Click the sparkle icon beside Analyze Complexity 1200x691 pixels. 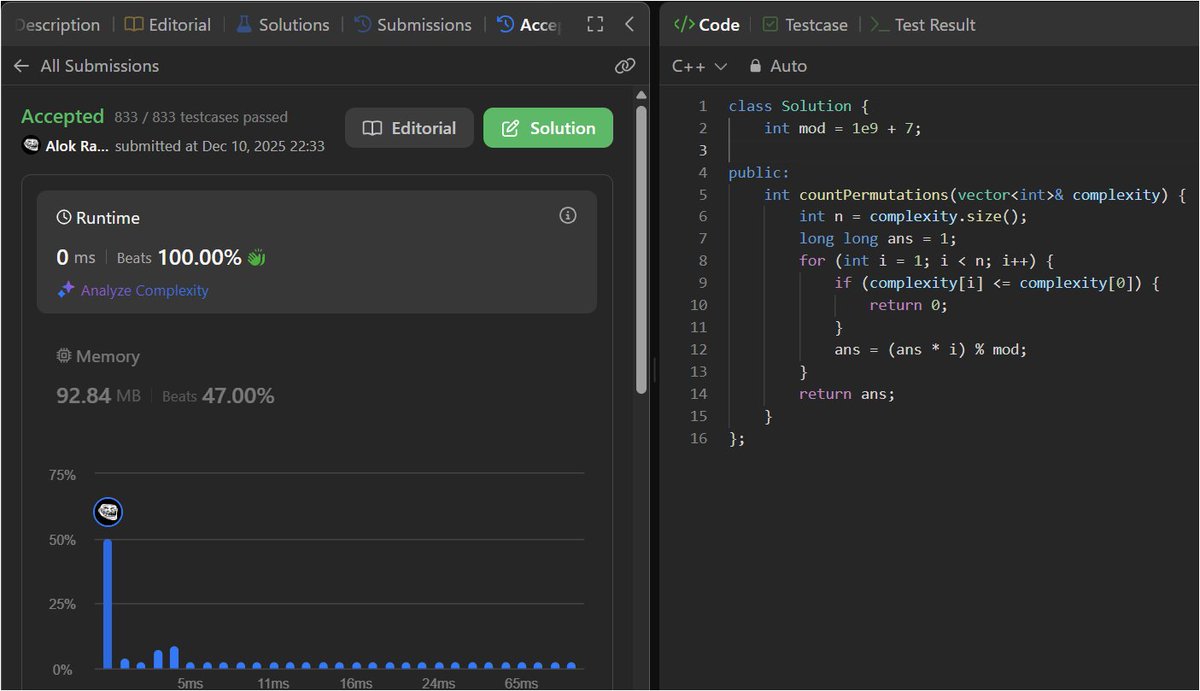coord(66,290)
